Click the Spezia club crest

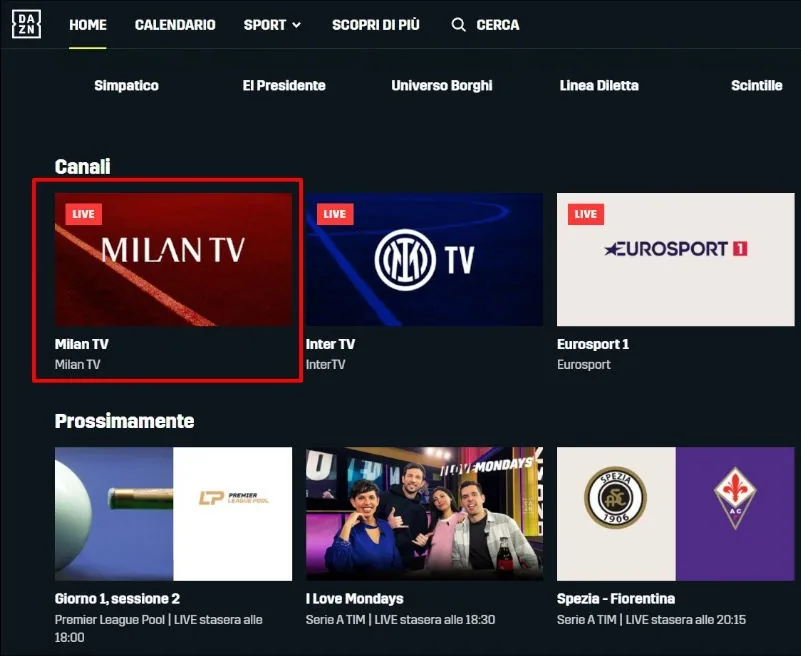pos(616,497)
